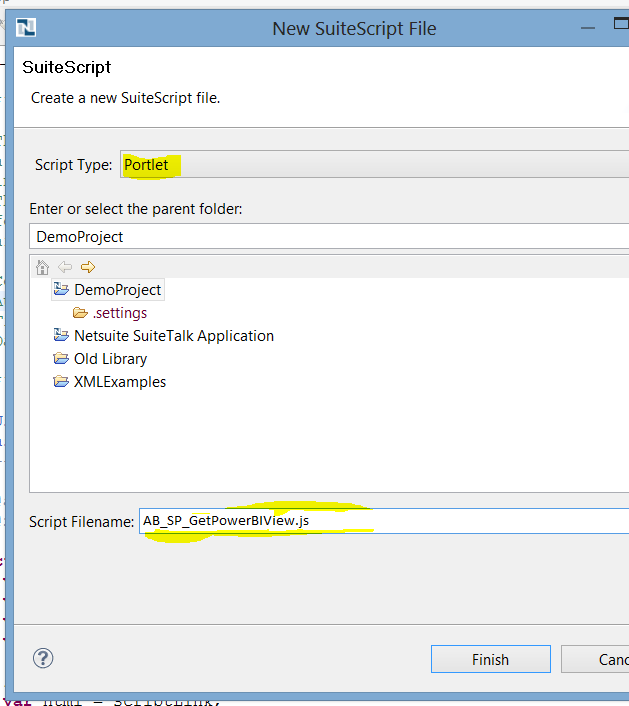The image size is (629, 706).
Task: Open help with the question mark icon
Action: pyautogui.click(x=43, y=658)
